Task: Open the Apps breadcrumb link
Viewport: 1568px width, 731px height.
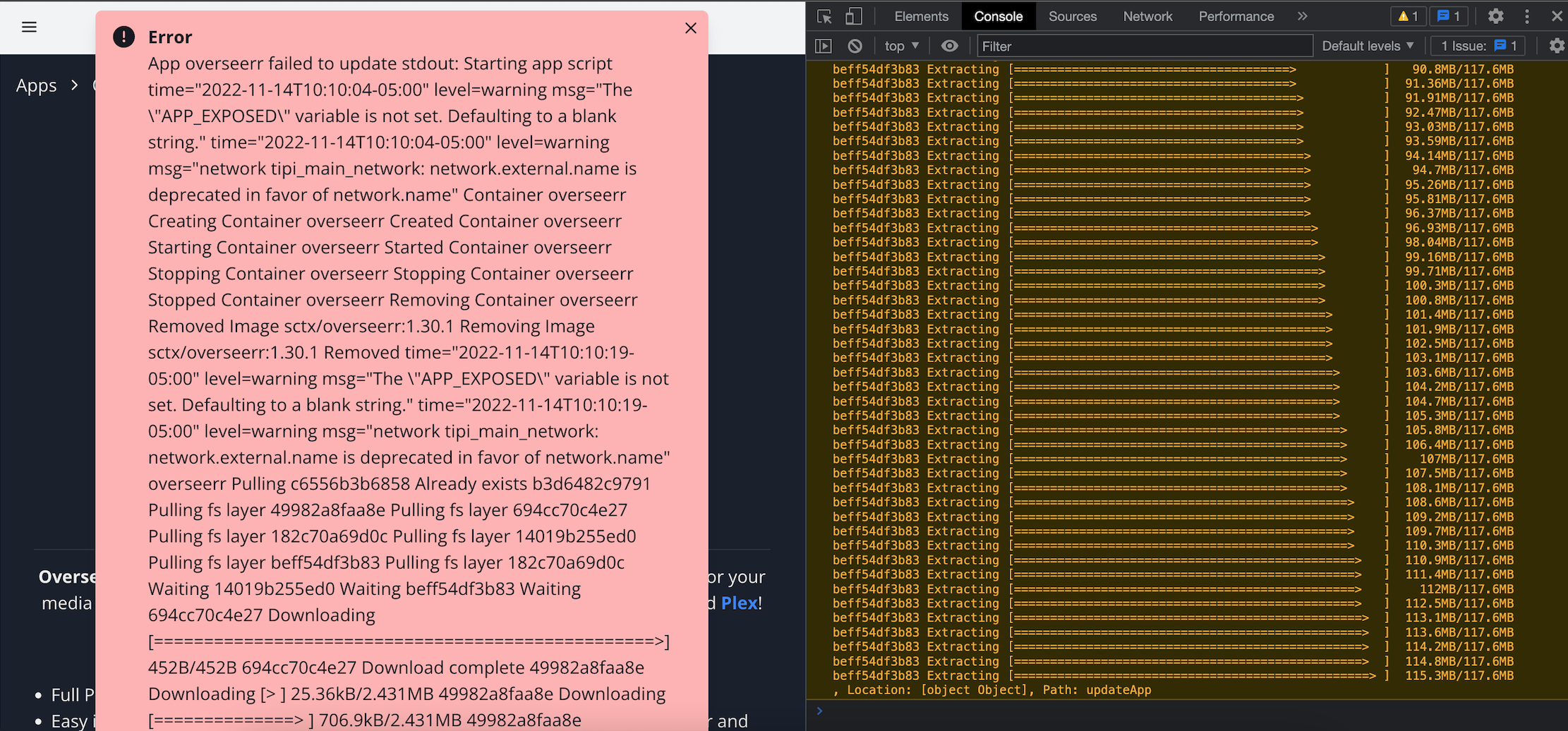Action: pyautogui.click(x=36, y=85)
